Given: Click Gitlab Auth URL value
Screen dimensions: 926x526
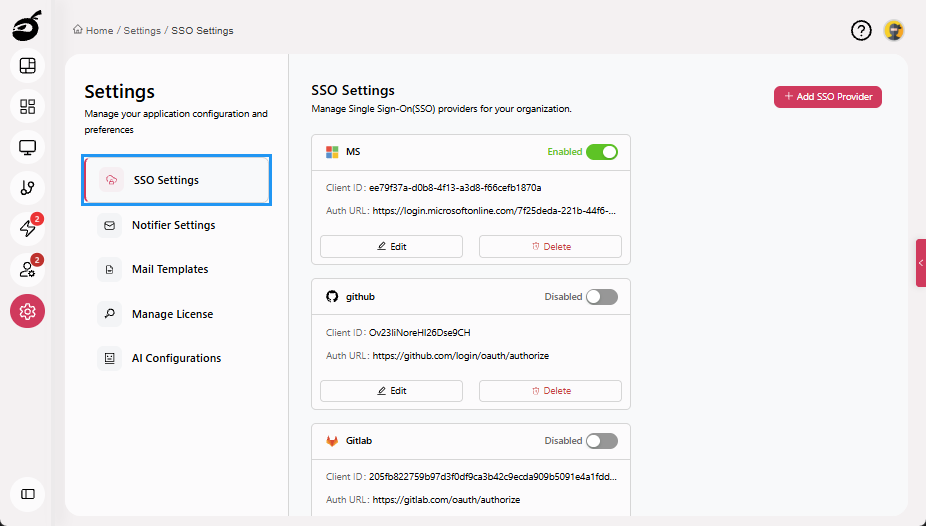Looking at the screenshot, I should pos(446,500).
